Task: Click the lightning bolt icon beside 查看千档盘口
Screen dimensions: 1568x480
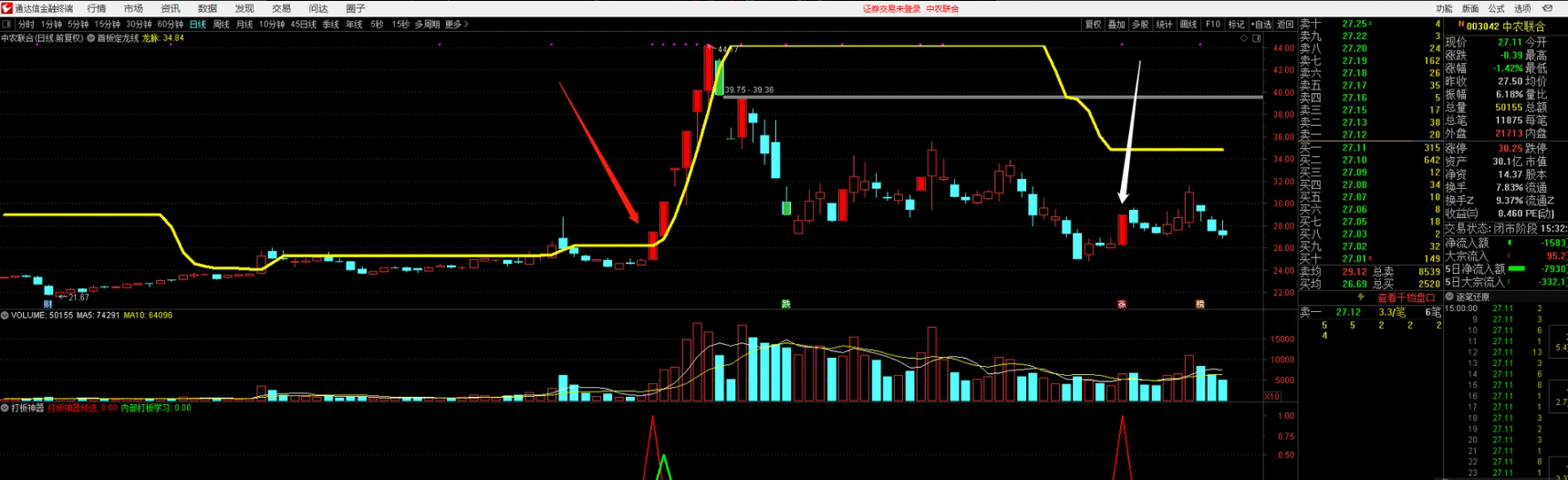Action: coord(1362,297)
